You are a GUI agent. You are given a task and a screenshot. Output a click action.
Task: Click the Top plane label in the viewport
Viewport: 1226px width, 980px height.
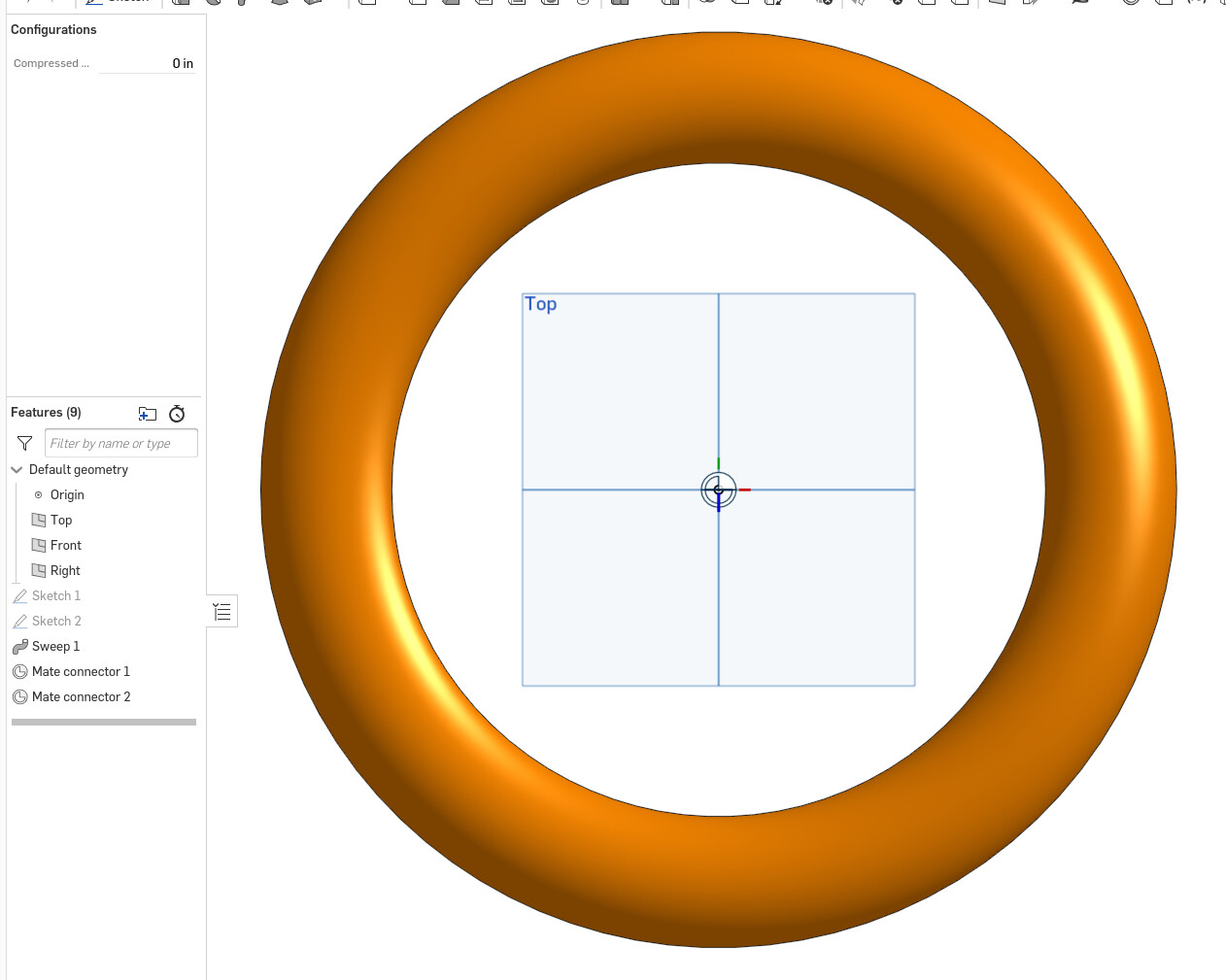541,304
